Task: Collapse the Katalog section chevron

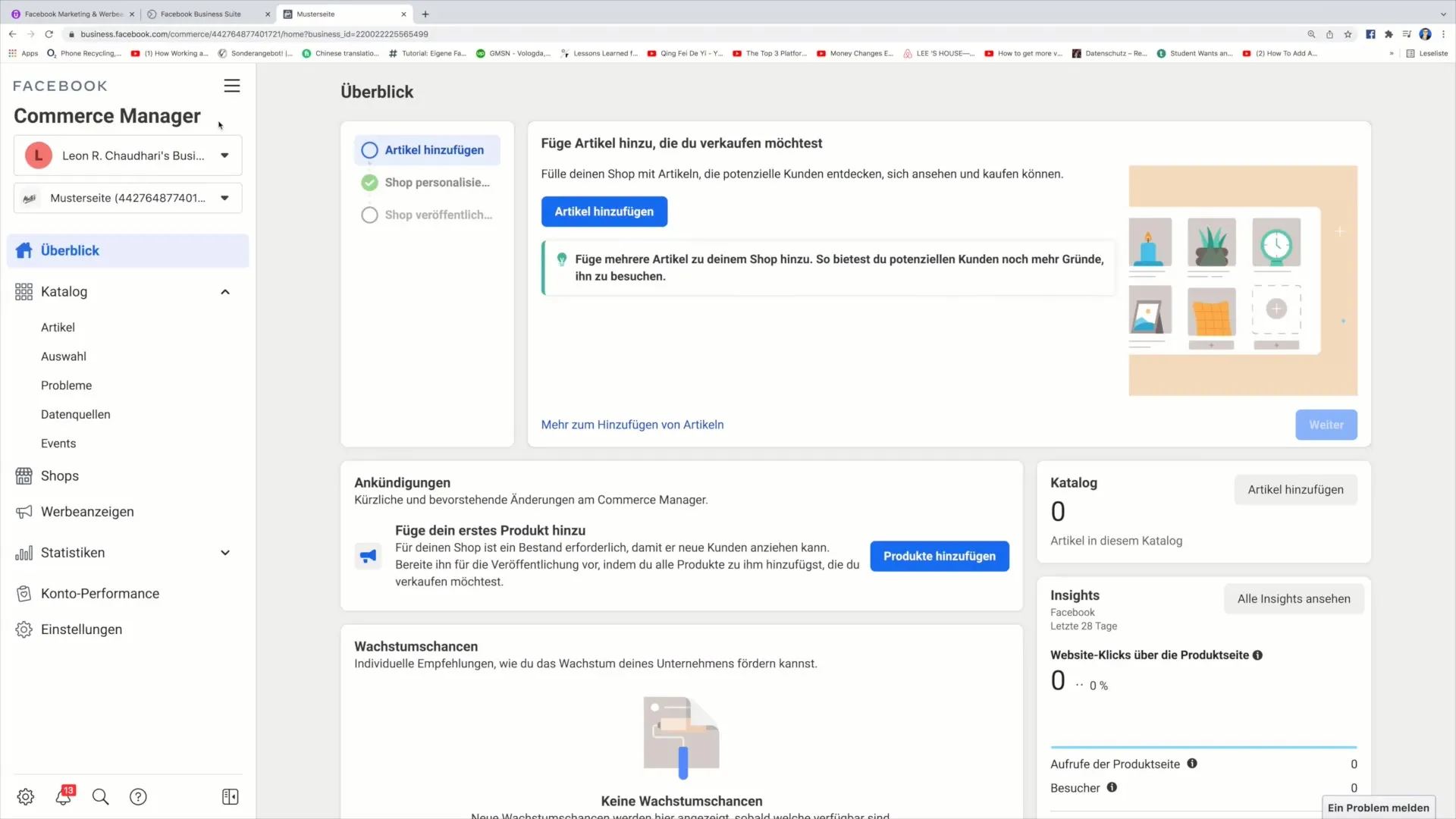Action: [225, 292]
